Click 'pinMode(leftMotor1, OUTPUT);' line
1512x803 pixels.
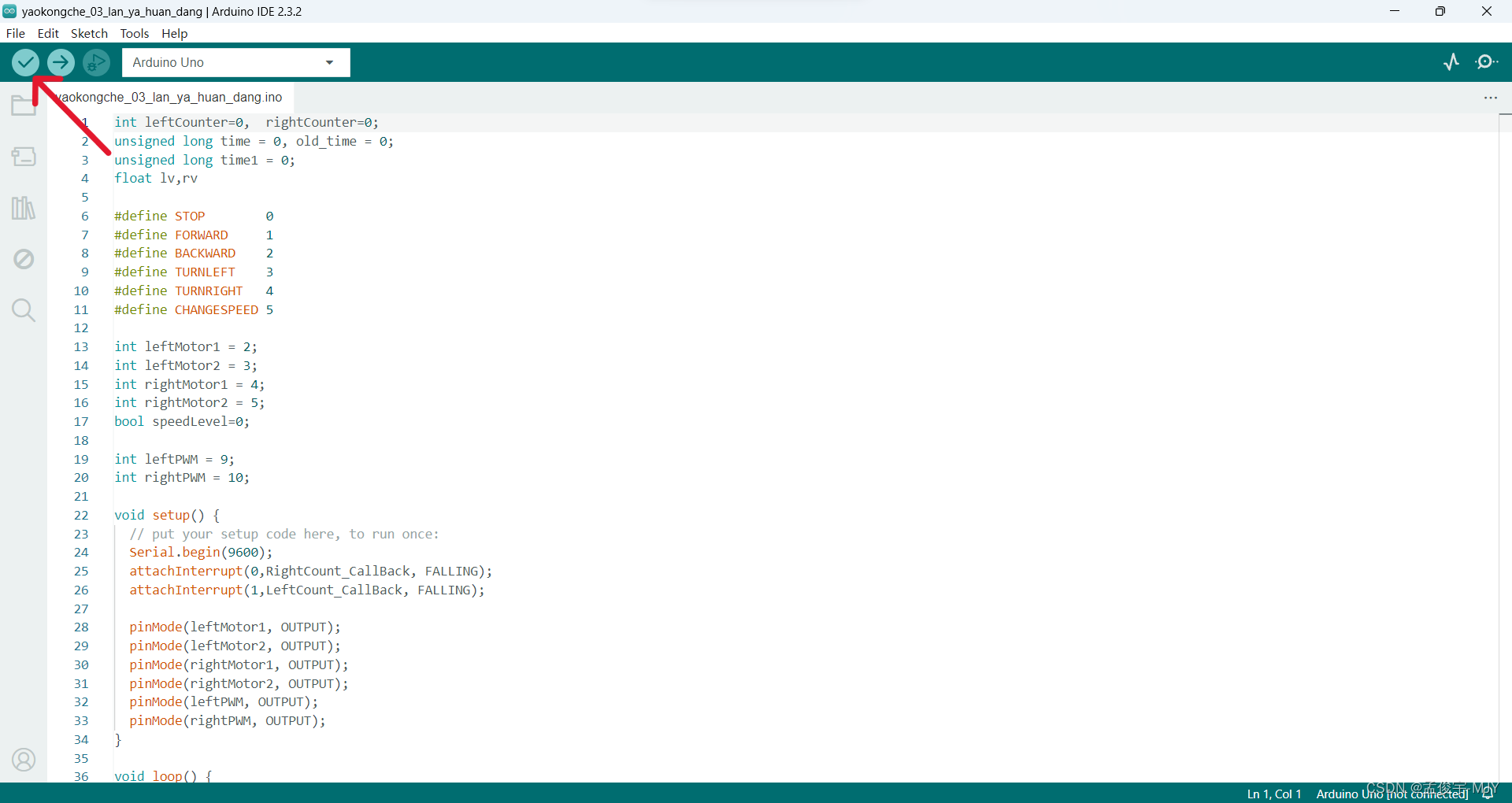point(235,627)
